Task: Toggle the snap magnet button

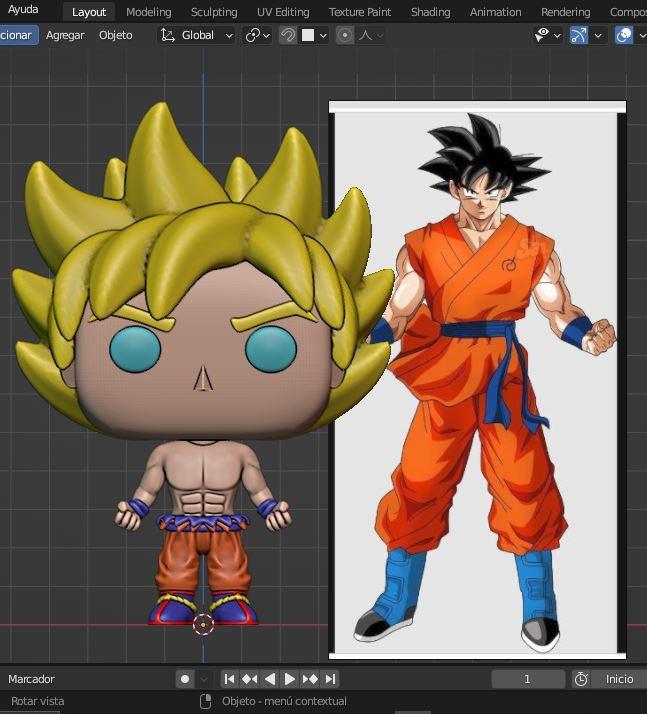Action: 288,35
